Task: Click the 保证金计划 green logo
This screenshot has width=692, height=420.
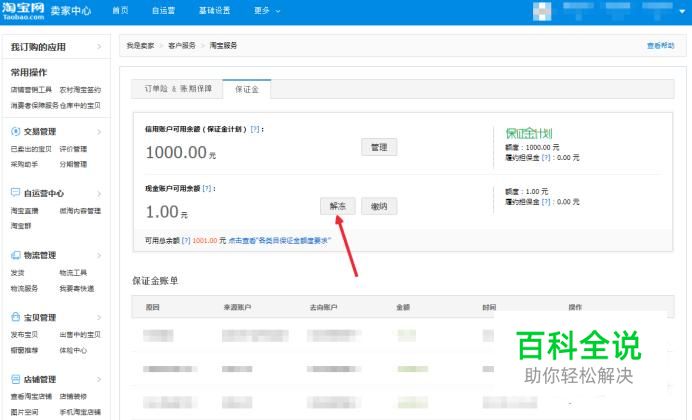Action: click(x=529, y=133)
